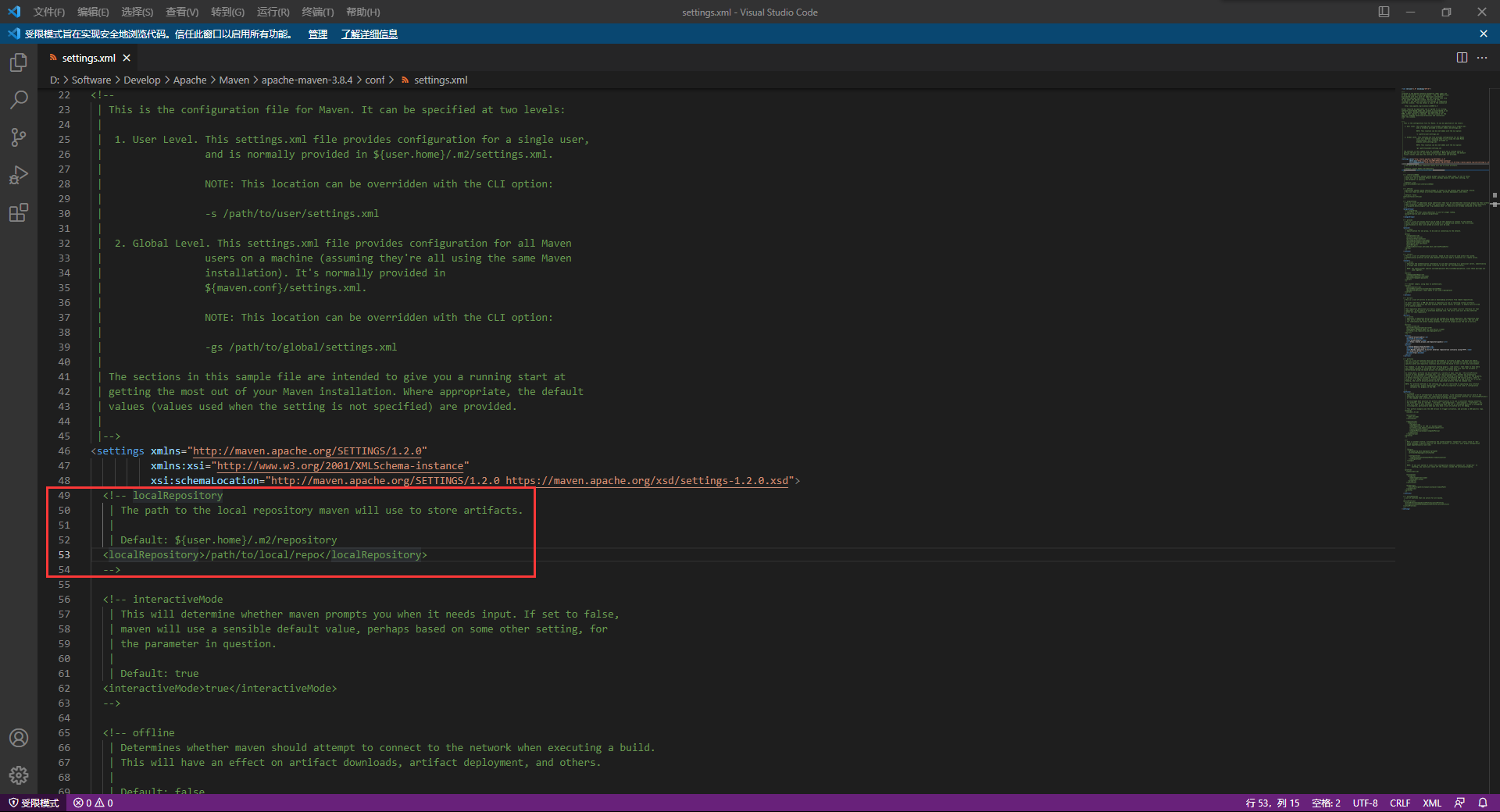Screen dimensions: 1500x812
Task: Expand the Maven breadcrumb segment
Action: click(234, 80)
